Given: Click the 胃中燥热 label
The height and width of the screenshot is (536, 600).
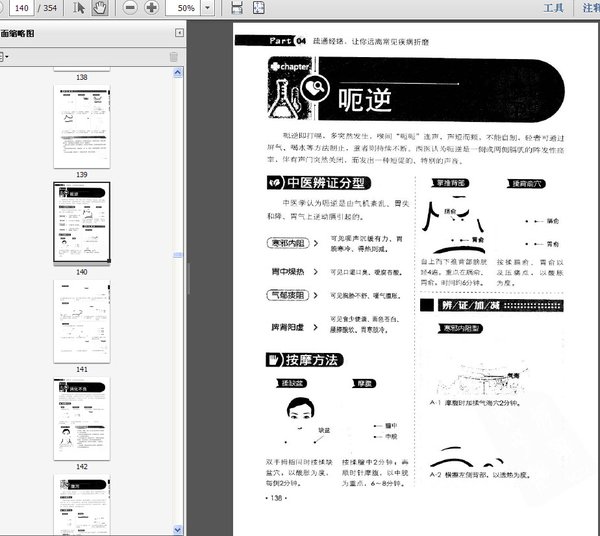Looking at the screenshot, I should [288, 272].
